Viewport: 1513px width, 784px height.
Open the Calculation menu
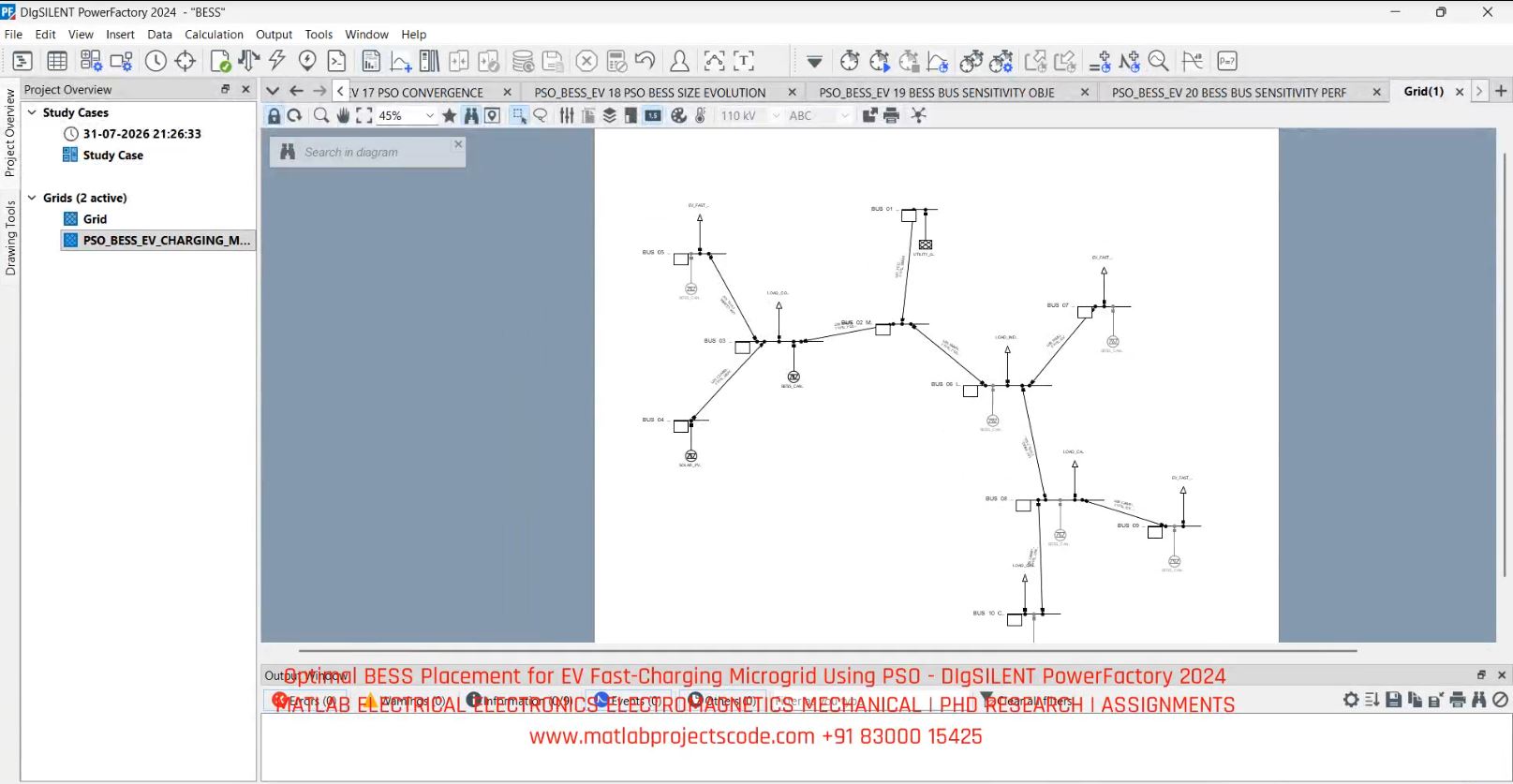pyautogui.click(x=214, y=34)
